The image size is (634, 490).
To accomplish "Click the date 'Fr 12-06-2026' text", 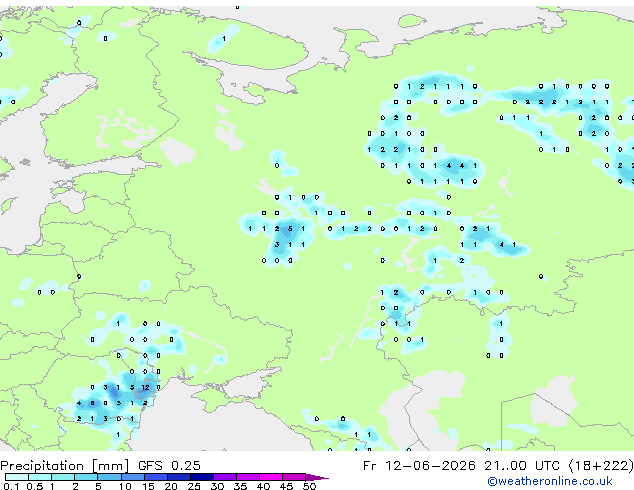I will (419, 466).
